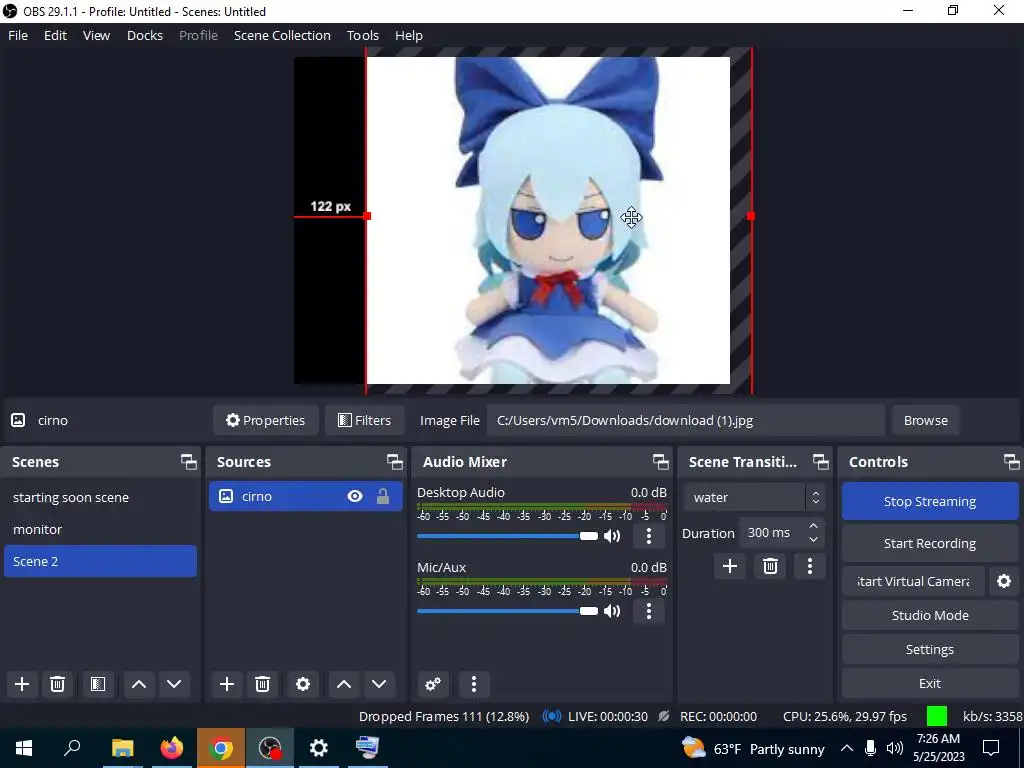1024x768 pixels.
Task: Open Windows Start menu
Action: [x=24, y=748]
